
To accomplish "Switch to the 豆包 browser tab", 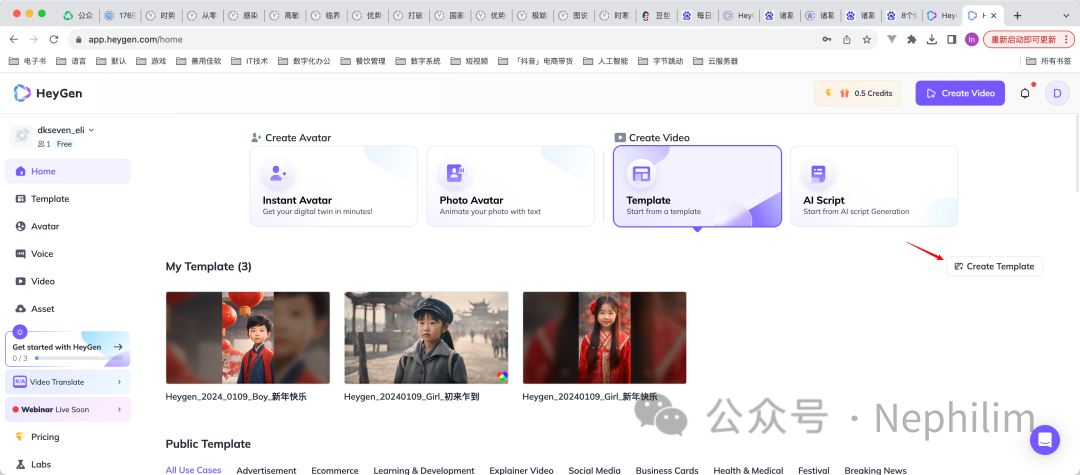I will 656,15.
